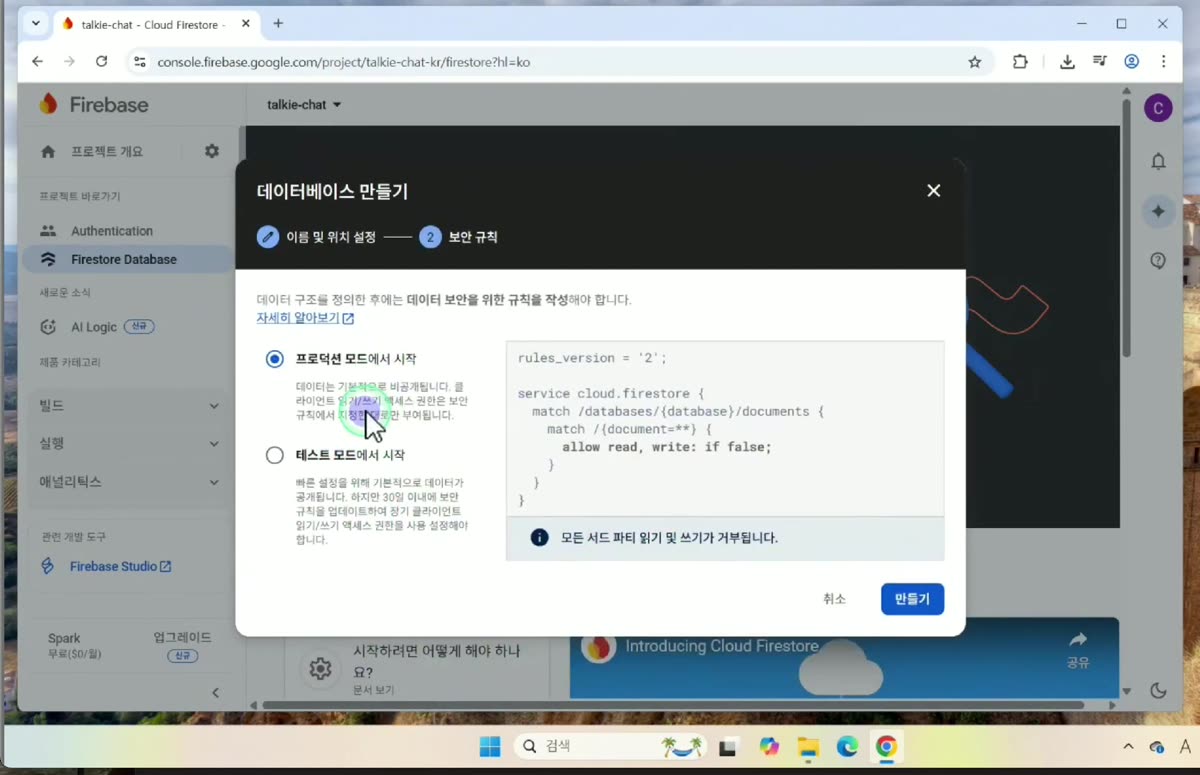Viewport: 1200px width, 775px height.
Task: Open the browser extensions puzzle icon
Action: [x=1020, y=61]
